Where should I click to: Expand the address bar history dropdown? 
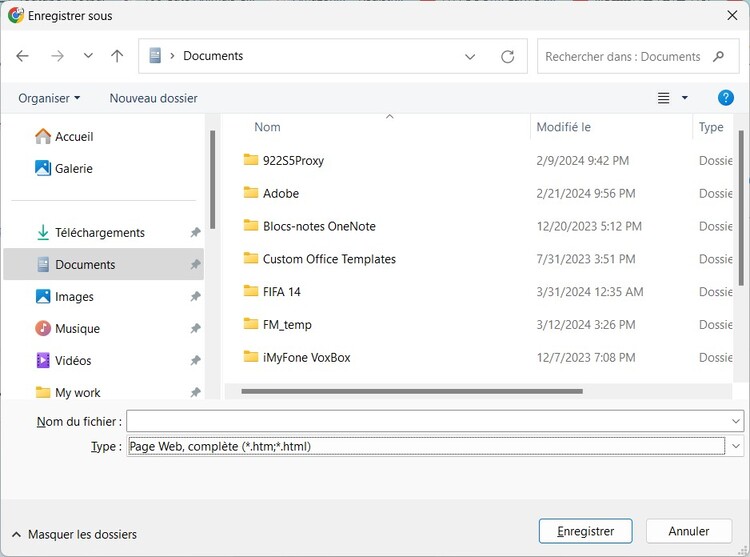[x=470, y=57]
